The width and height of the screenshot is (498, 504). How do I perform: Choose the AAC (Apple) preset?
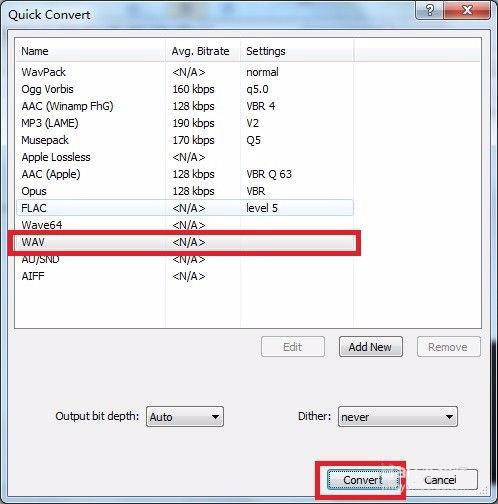point(185,174)
